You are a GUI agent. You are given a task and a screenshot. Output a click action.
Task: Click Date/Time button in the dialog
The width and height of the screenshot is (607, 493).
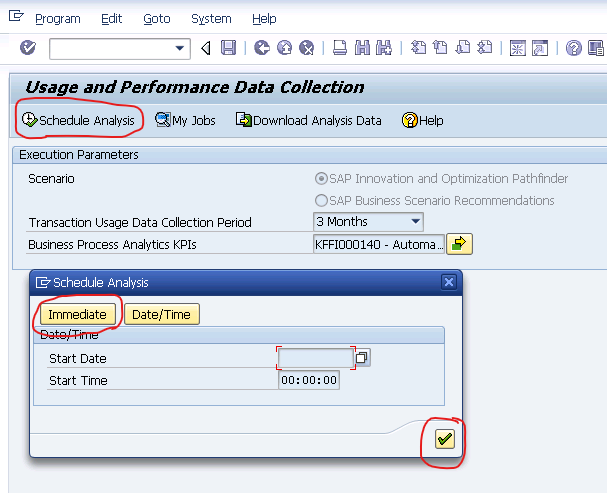(161, 314)
